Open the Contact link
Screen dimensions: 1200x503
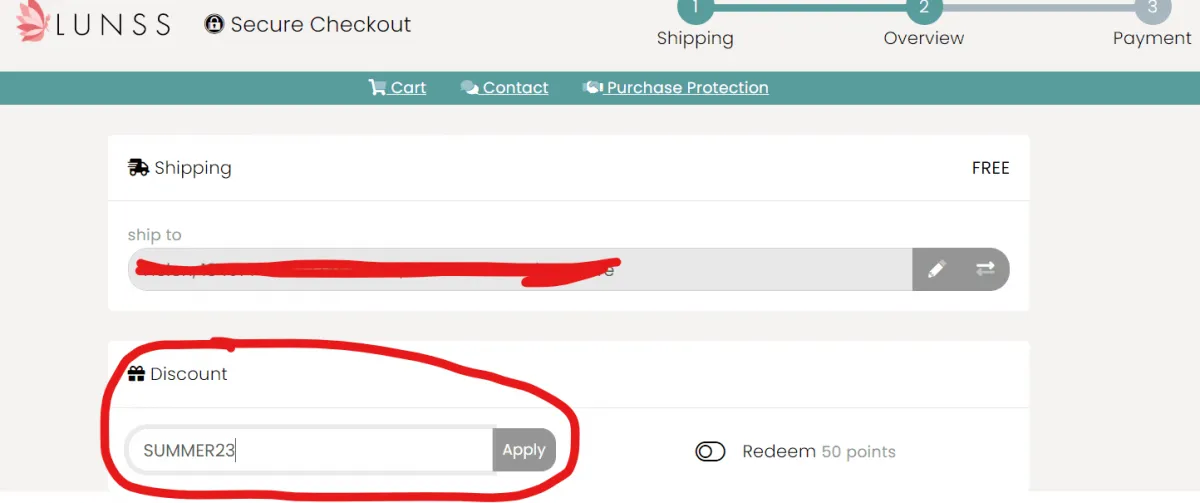pyautogui.click(x=515, y=88)
